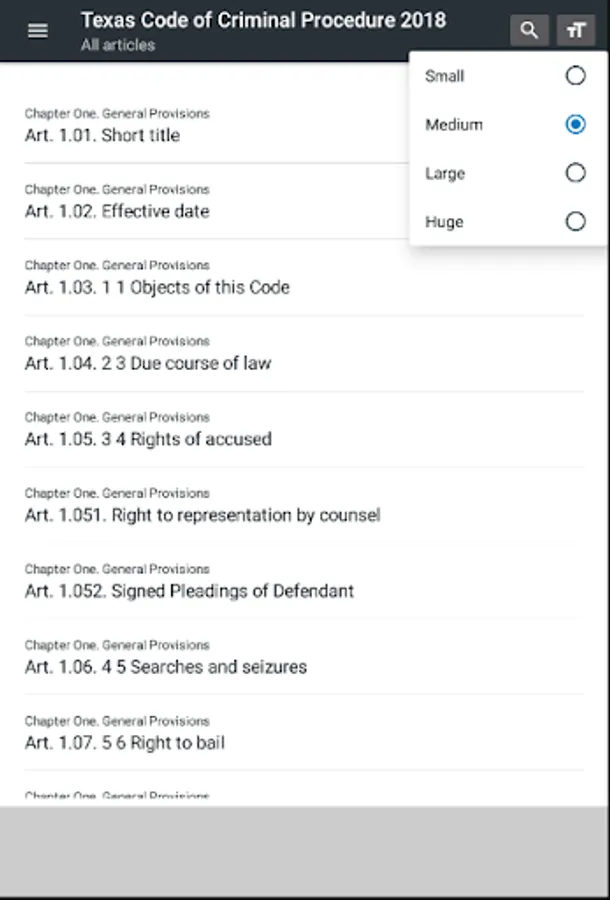Open Art. 1.02. Effective date
This screenshot has height=900, width=610.
(117, 211)
